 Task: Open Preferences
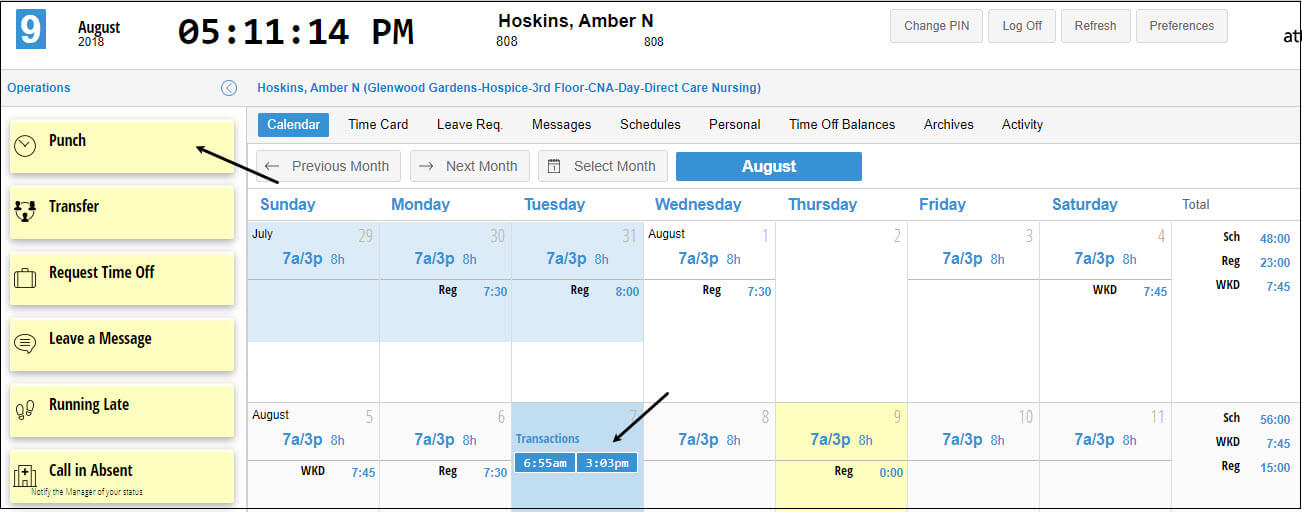[x=1182, y=26]
